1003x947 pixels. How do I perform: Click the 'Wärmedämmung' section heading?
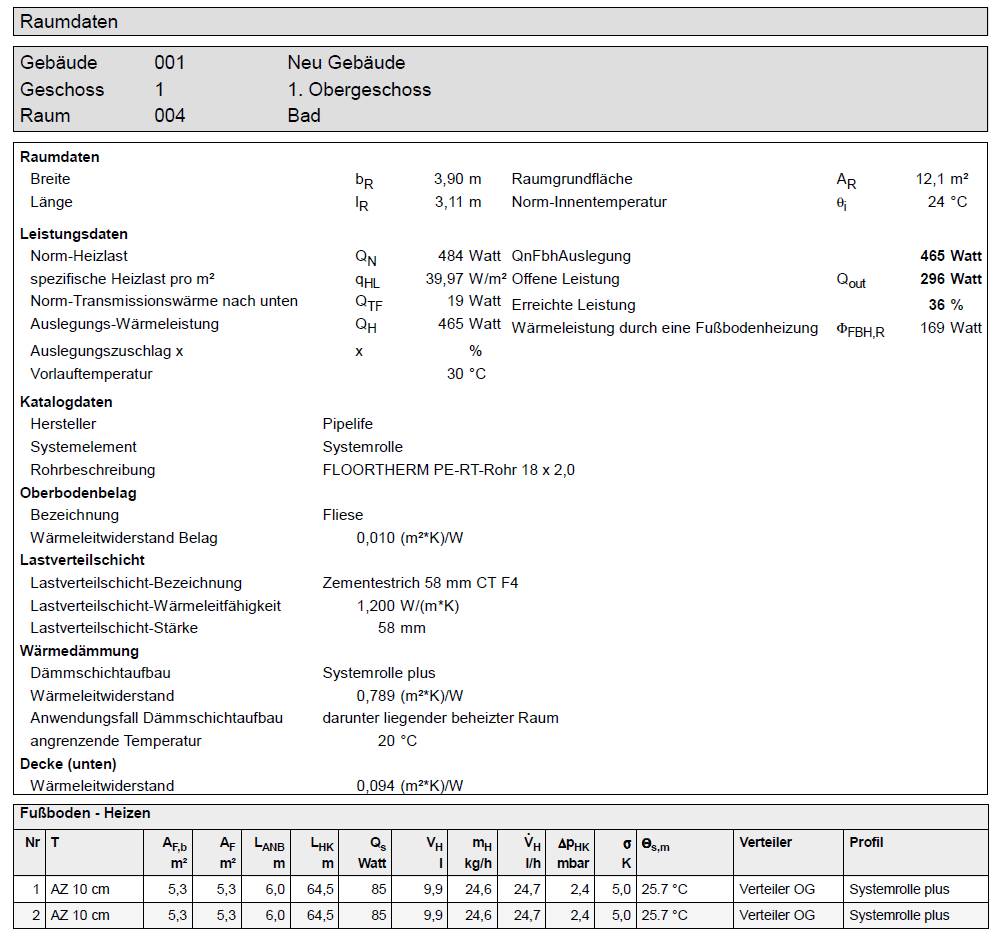click(79, 651)
